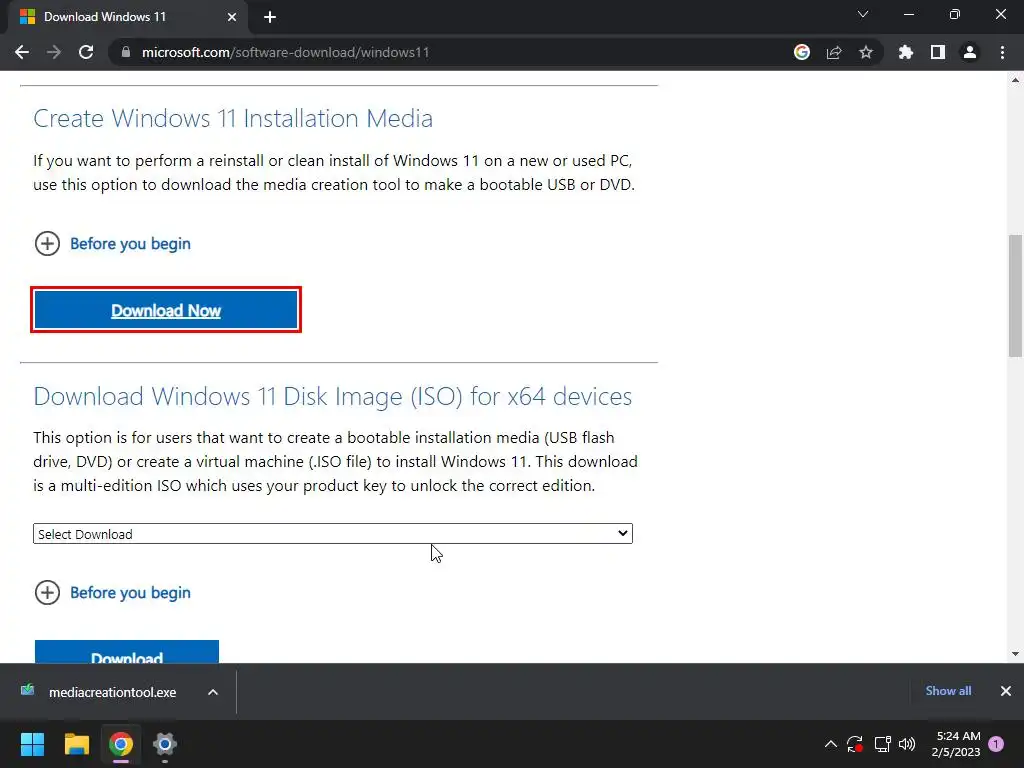Click the Create Windows 11 Installation Media heading
1024x768 pixels.
click(x=233, y=118)
